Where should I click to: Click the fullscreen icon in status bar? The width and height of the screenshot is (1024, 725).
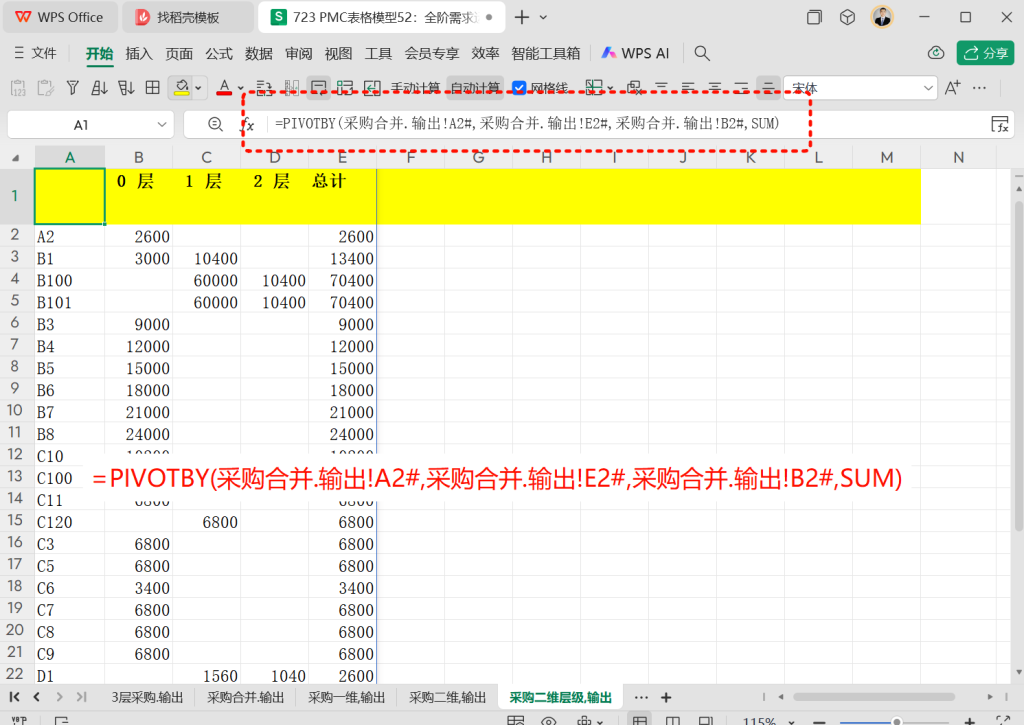click(x=1003, y=721)
